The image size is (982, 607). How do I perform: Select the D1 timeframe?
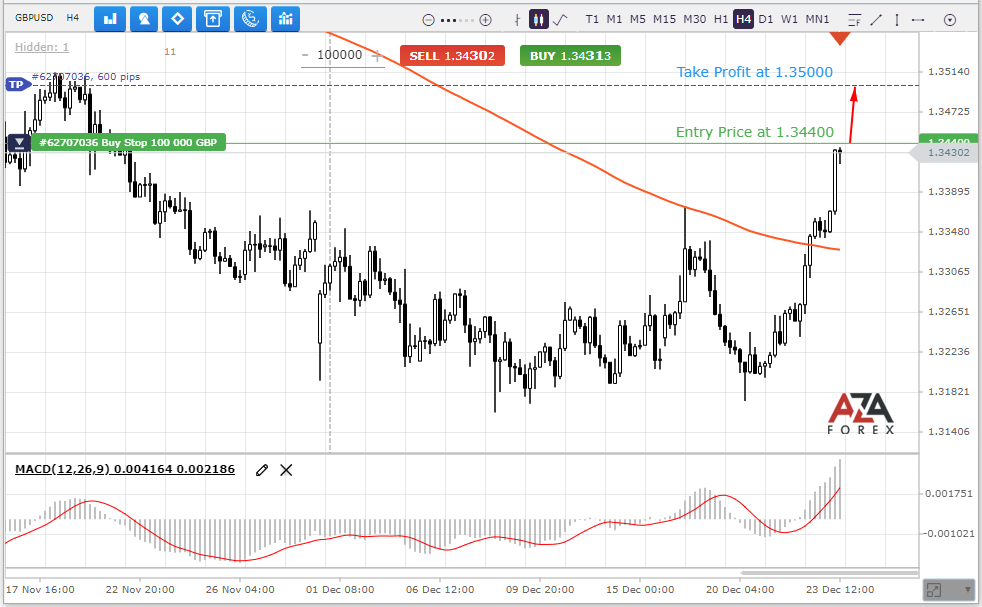tap(766, 19)
